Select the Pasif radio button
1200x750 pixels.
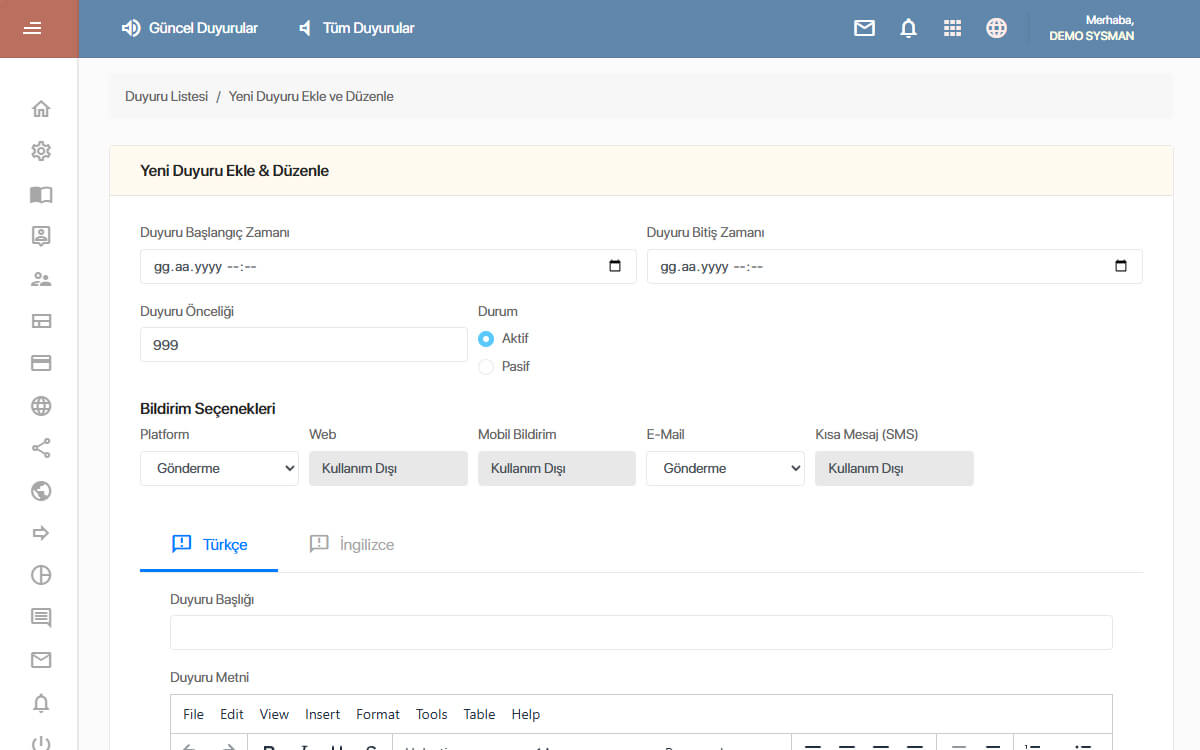click(x=486, y=367)
